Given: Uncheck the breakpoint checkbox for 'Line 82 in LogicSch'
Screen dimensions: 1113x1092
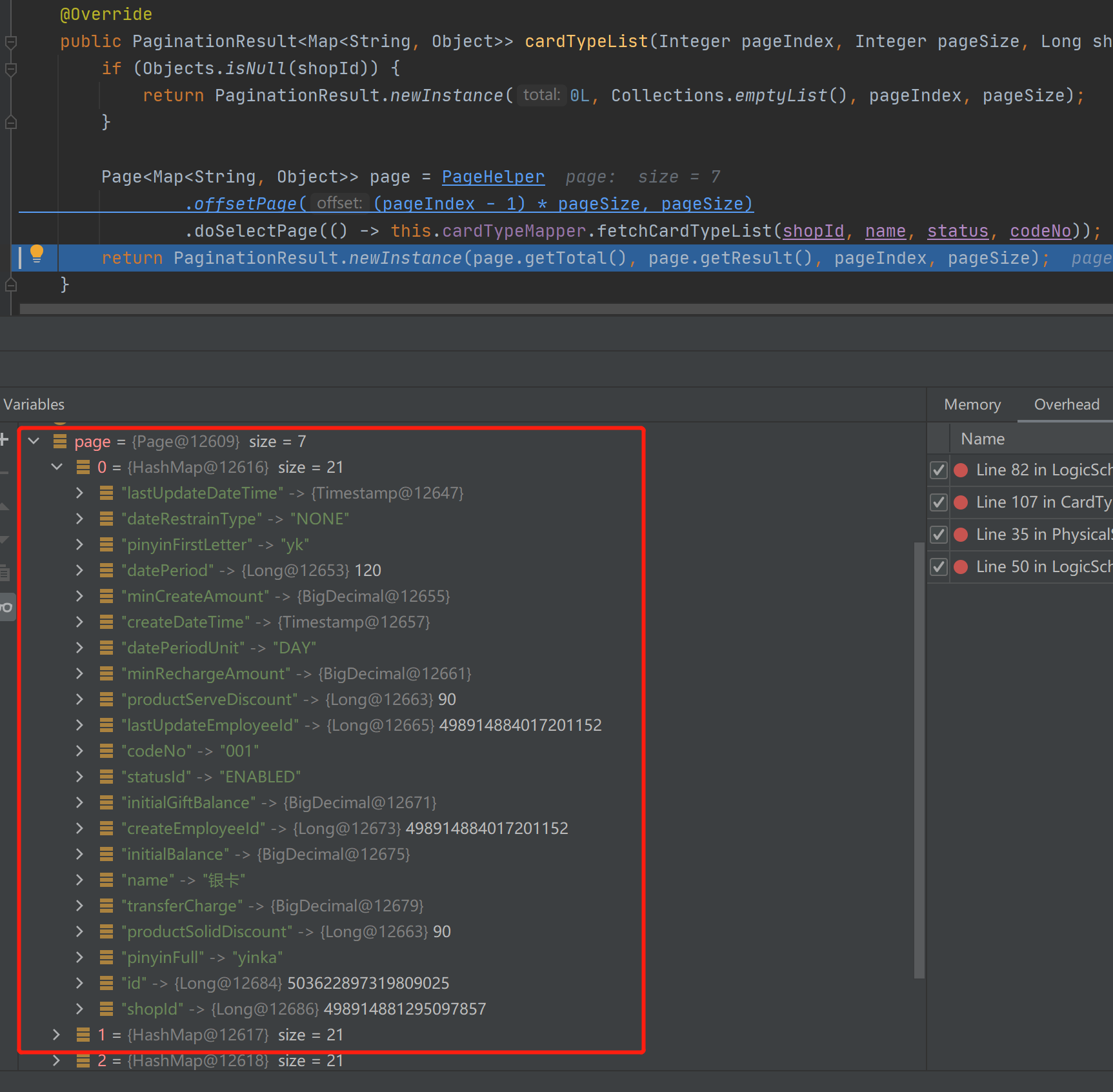Looking at the screenshot, I should click(x=938, y=470).
